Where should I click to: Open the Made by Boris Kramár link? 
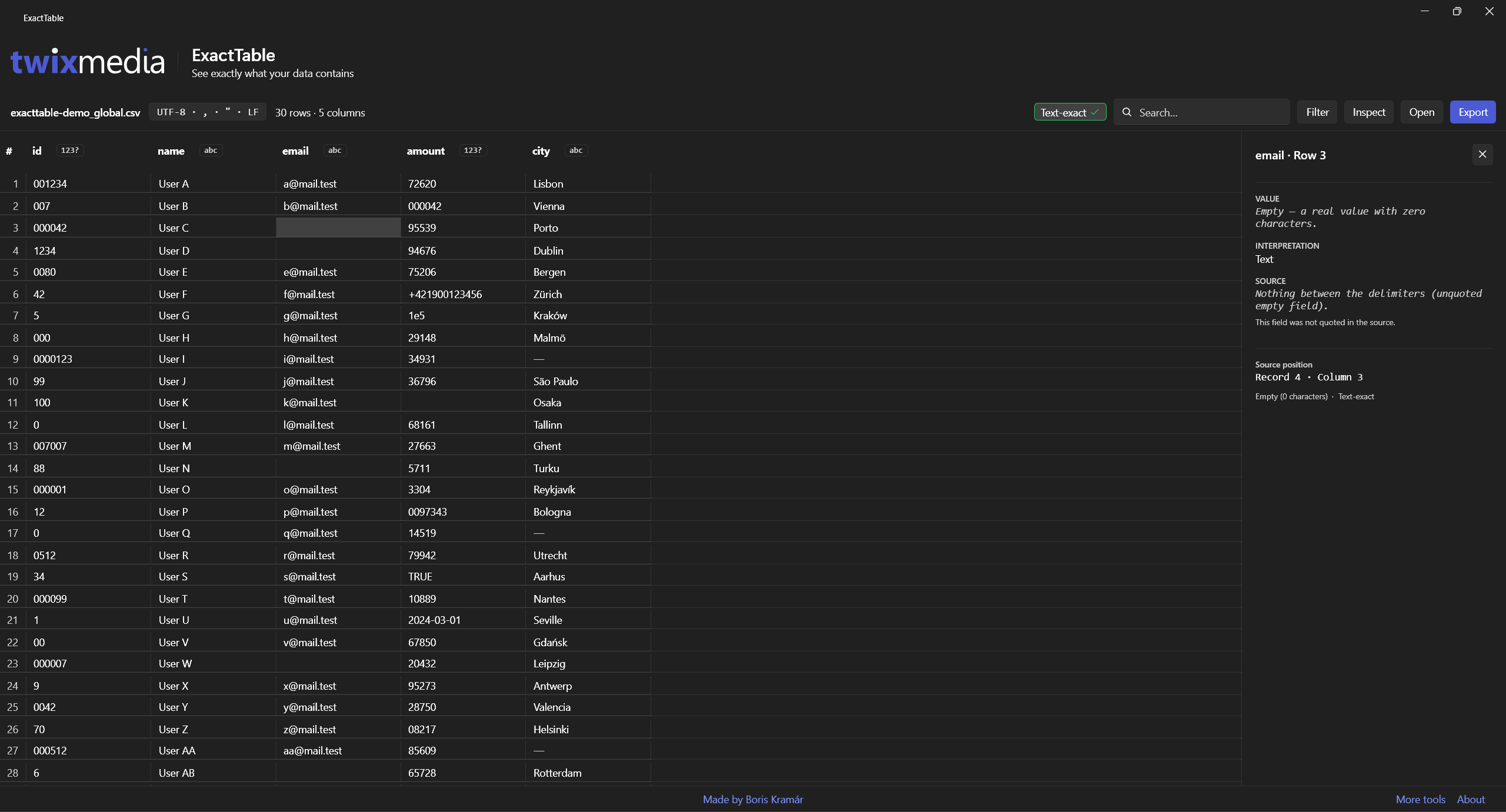pyautogui.click(x=752, y=799)
